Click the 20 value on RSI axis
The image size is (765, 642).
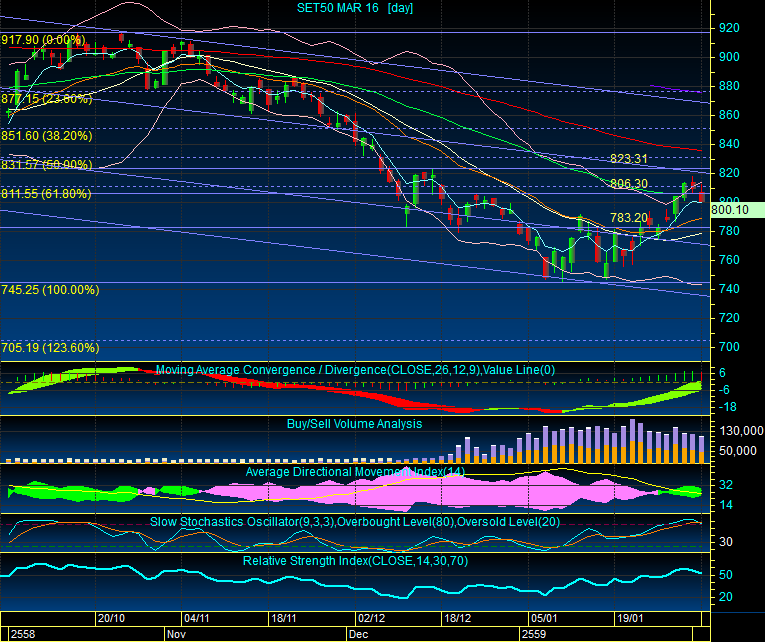pos(726,597)
